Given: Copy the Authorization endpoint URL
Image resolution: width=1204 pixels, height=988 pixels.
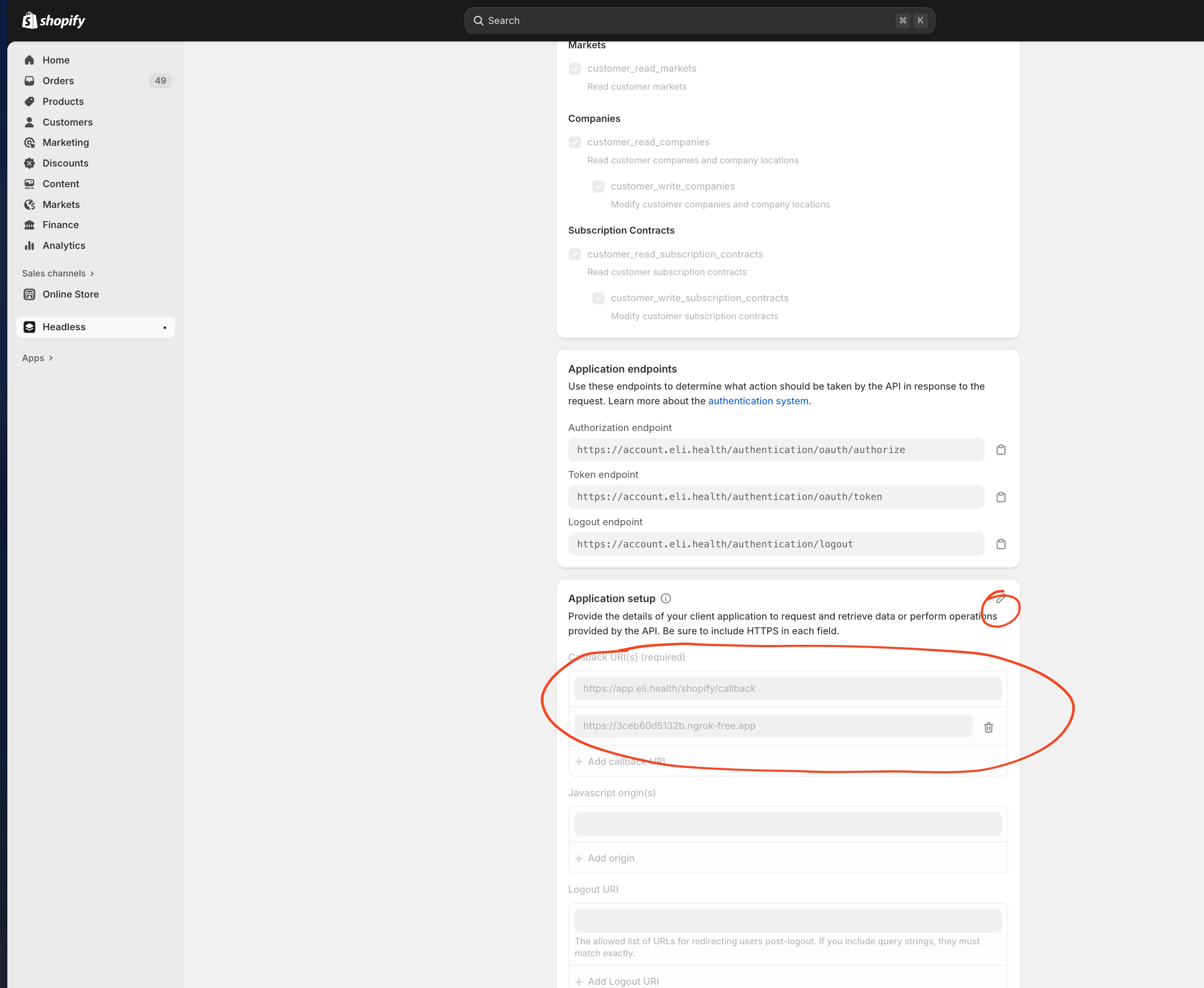Looking at the screenshot, I should 1001,449.
